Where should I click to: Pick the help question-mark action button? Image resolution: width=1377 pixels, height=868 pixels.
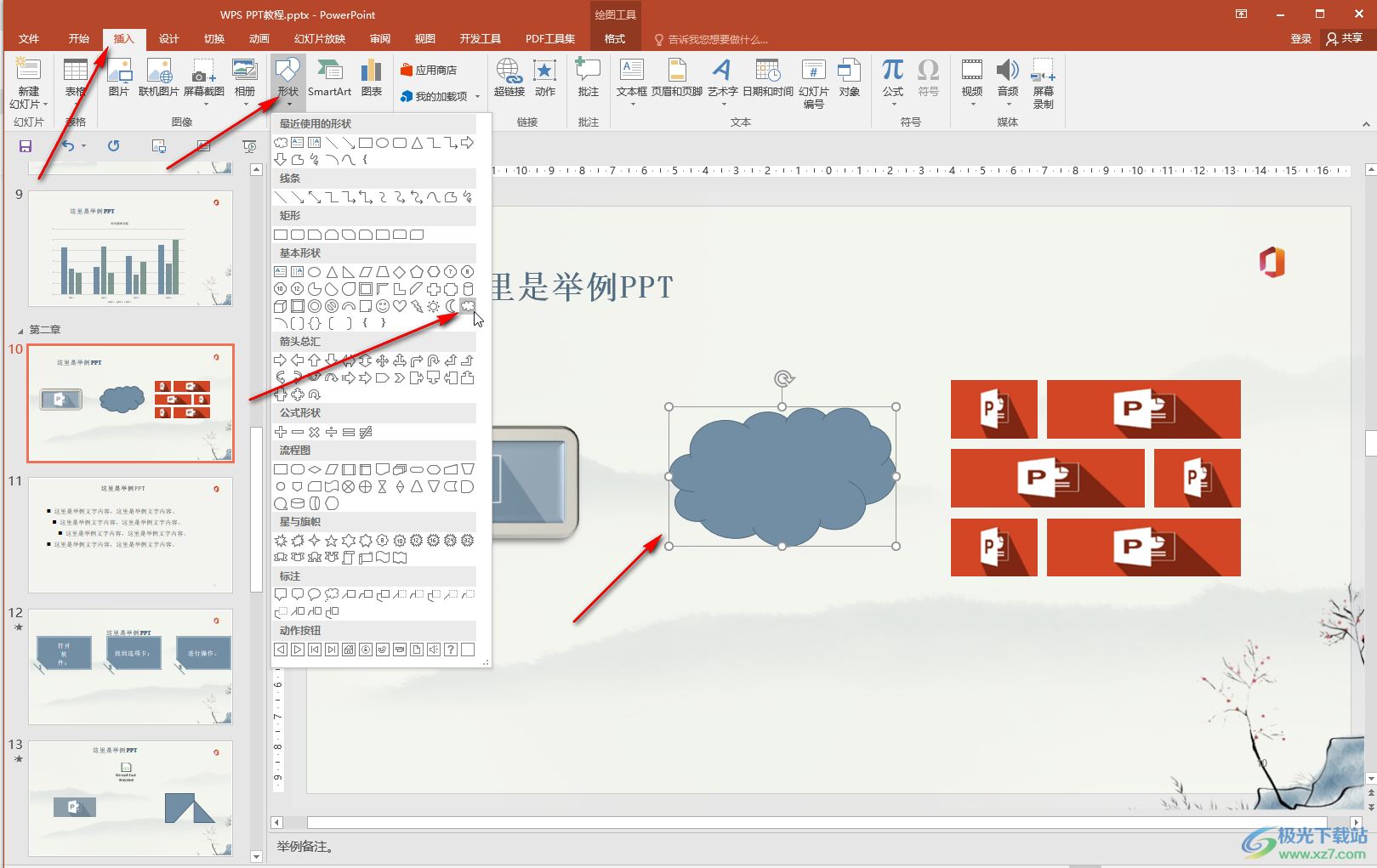point(451,650)
